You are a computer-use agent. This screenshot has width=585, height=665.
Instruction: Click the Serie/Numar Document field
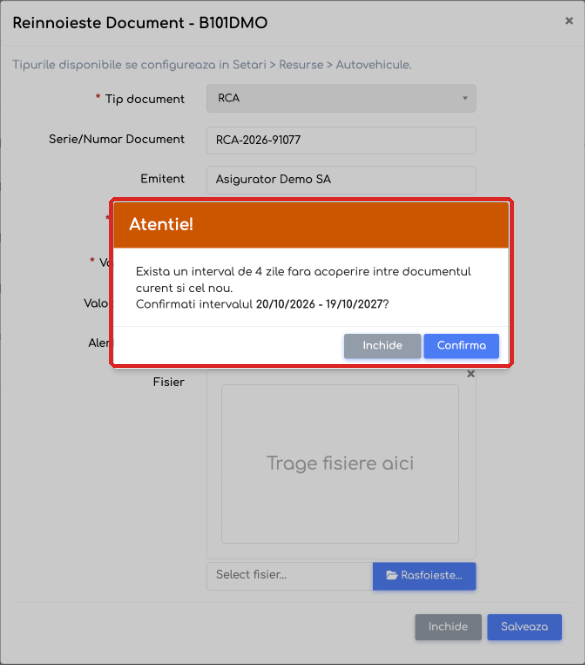pyautogui.click(x=341, y=140)
